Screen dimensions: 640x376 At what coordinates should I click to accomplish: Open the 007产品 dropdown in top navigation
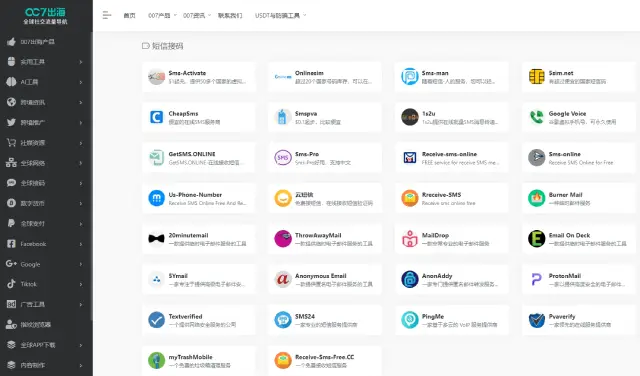pyautogui.click(x=162, y=16)
